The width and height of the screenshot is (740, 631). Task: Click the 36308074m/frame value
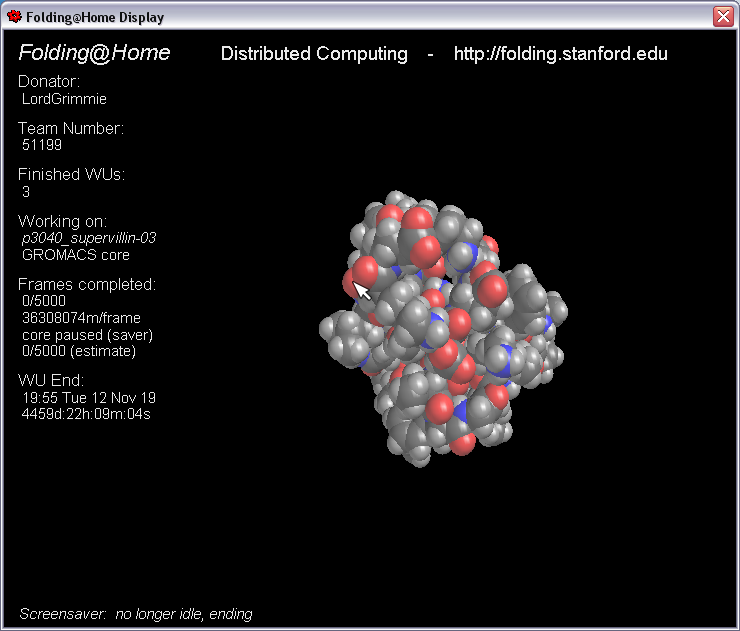[81, 318]
